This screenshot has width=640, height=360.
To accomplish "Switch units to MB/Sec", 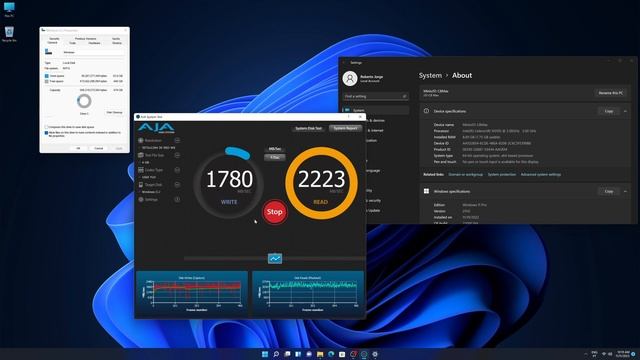I will pos(275,149).
